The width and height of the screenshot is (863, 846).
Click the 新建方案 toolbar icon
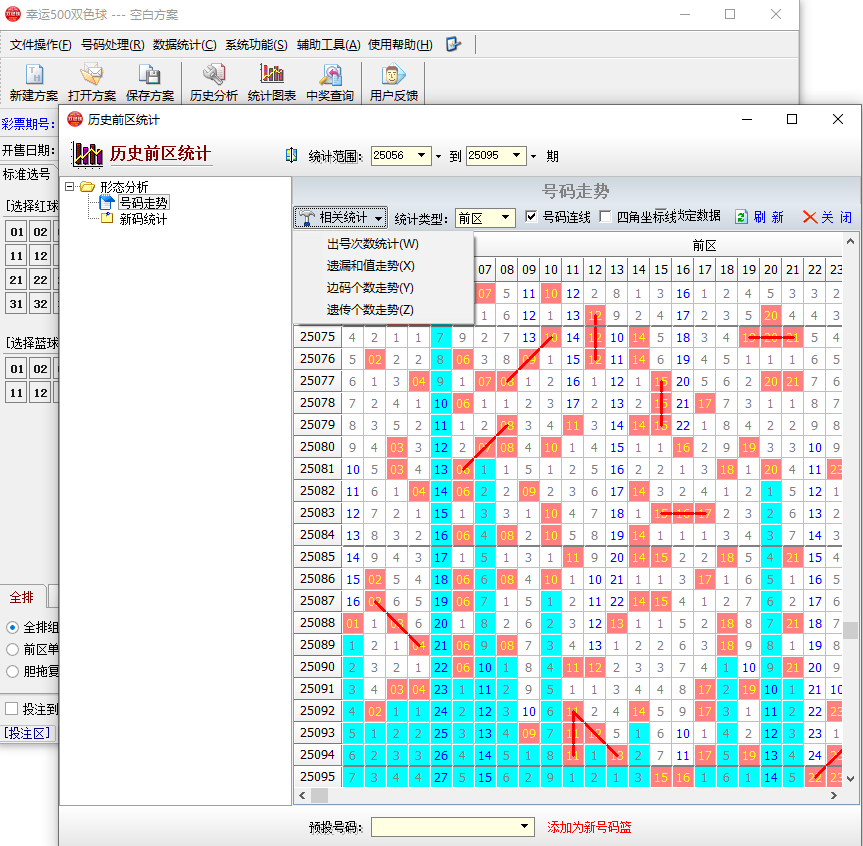[34, 76]
